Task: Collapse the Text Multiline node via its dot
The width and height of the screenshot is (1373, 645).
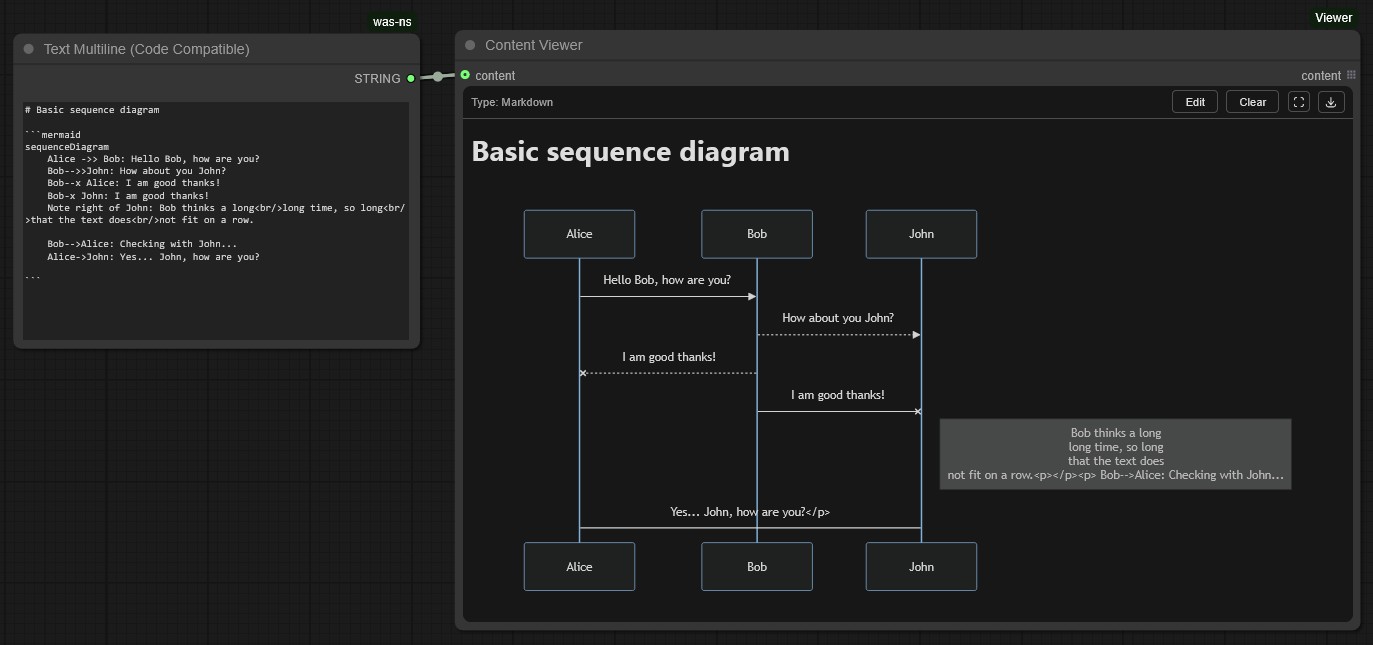Action: pyautogui.click(x=28, y=49)
